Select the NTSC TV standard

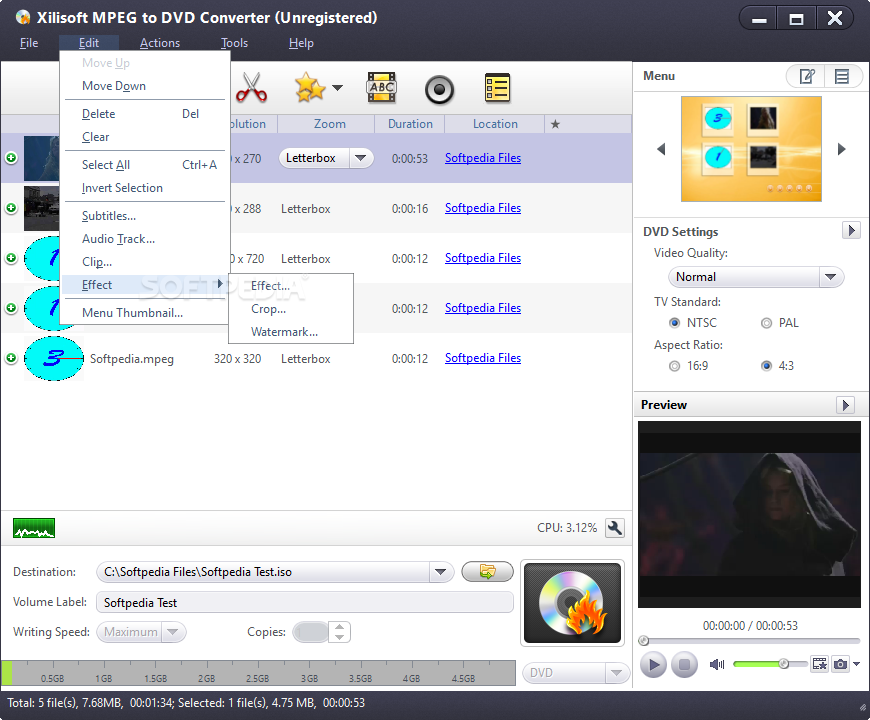click(674, 323)
